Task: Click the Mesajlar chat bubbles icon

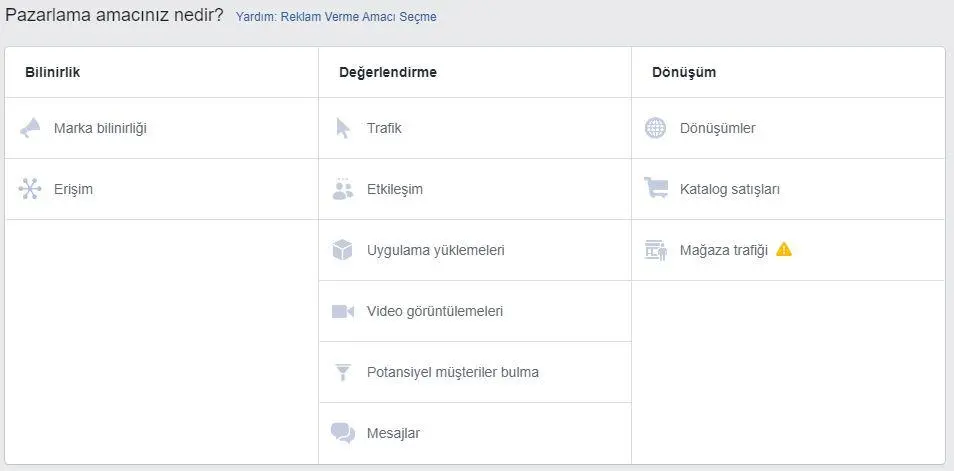Action: click(343, 433)
